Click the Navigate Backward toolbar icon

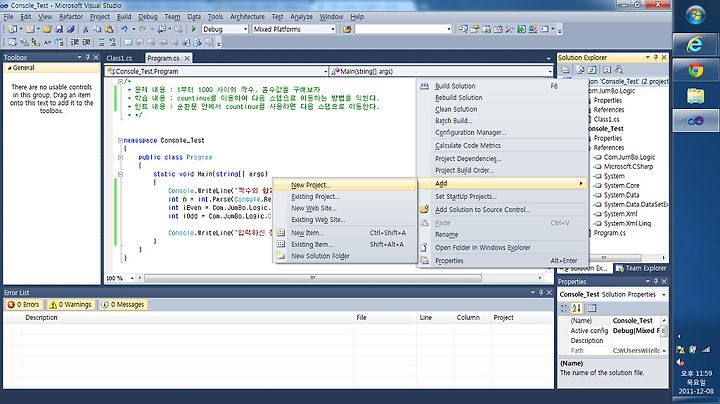[162, 29]
